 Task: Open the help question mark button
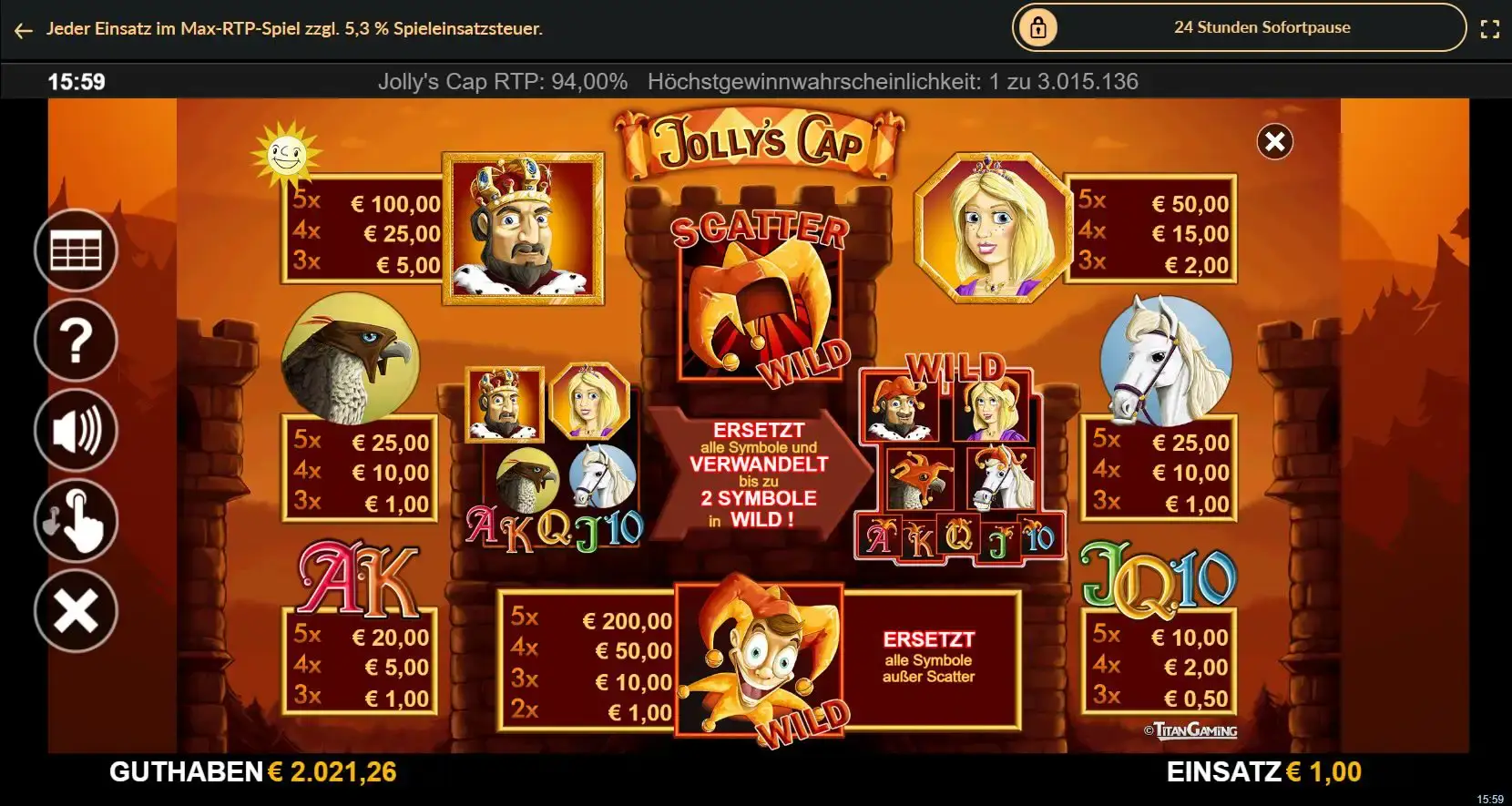click(76, 341)
